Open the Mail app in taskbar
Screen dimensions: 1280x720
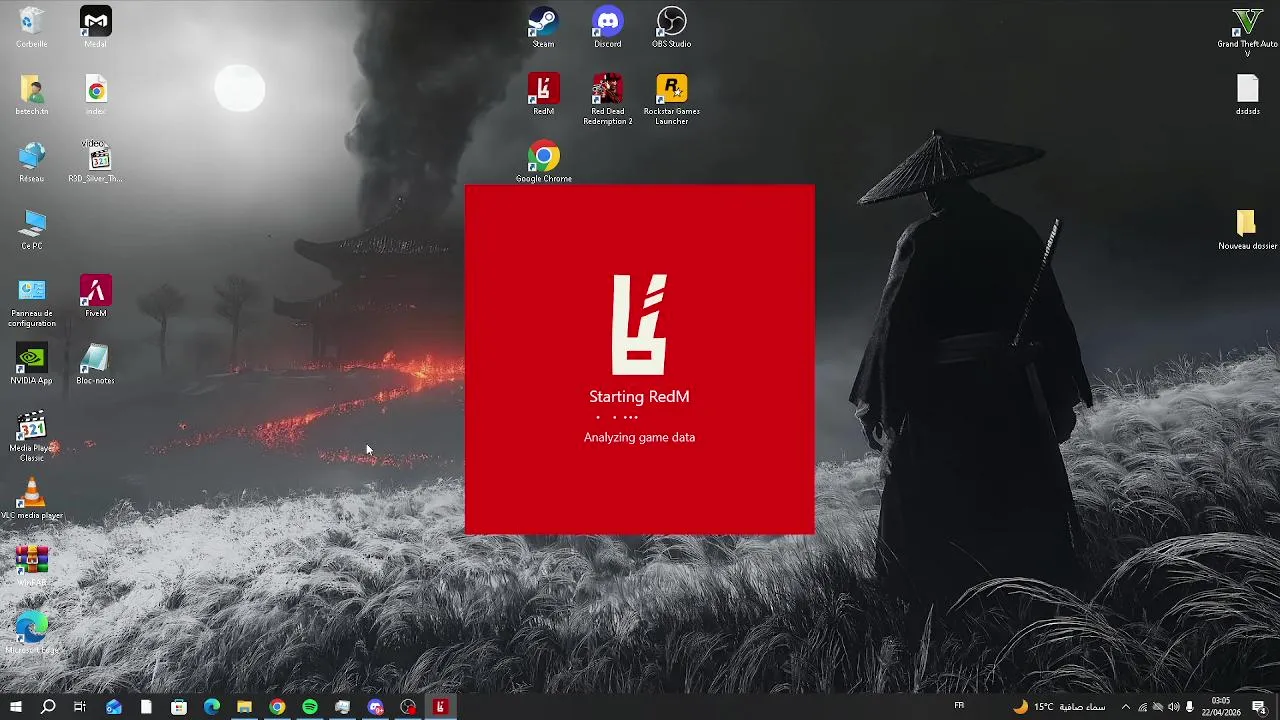click(113, 707)
